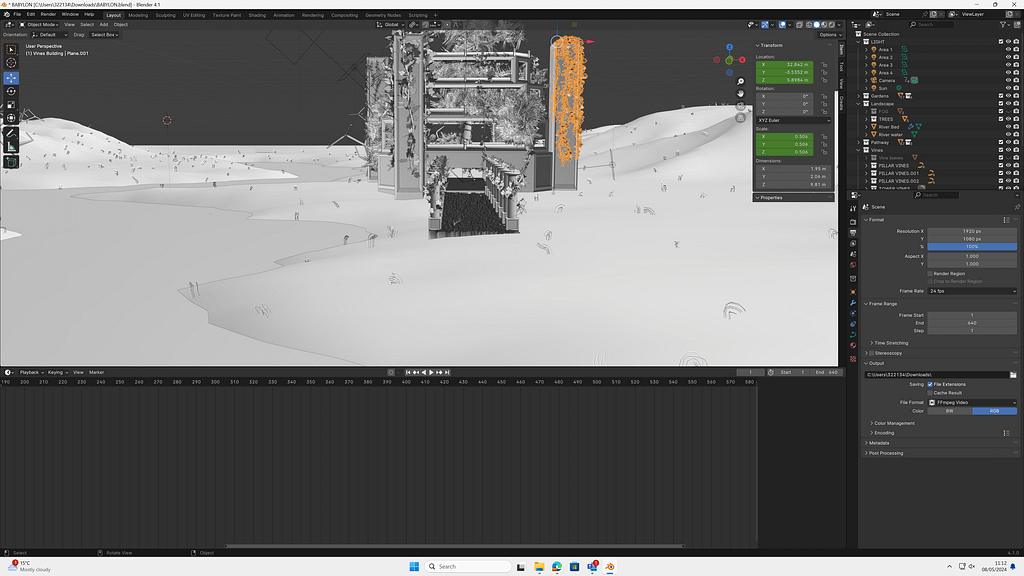Click the Resolution percentage slider

(972, 246)
